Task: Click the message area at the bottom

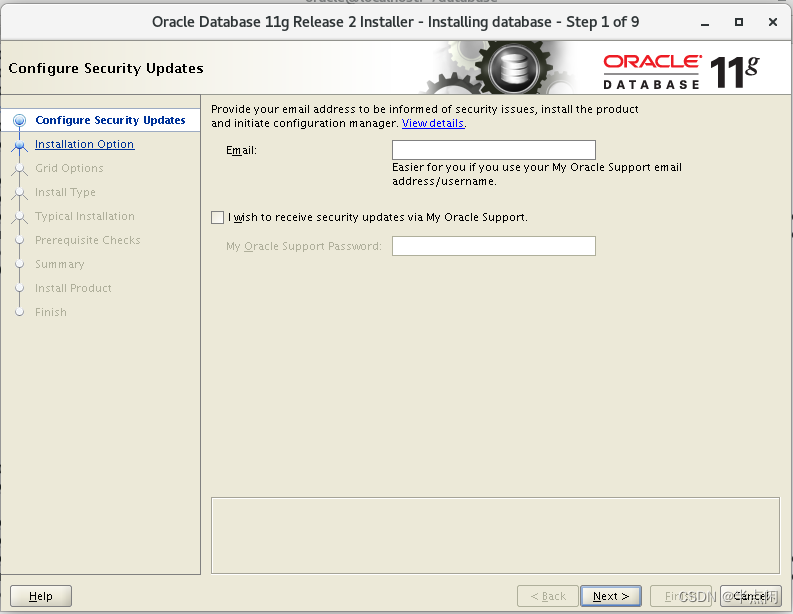Action: 496,536
